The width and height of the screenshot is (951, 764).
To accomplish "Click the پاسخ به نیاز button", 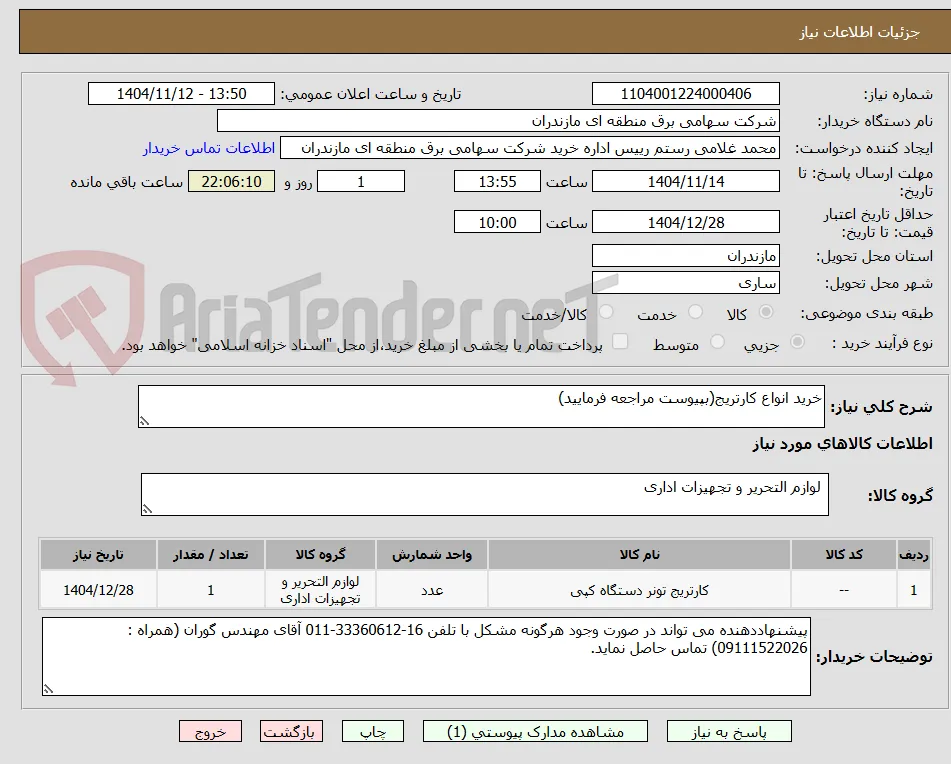I will 729,731.
